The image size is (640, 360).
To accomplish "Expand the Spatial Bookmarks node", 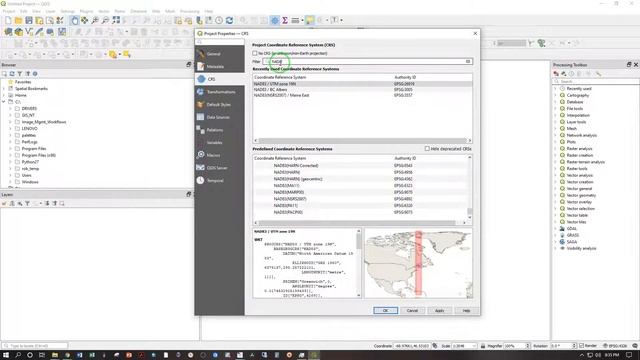I will point(4,89).
